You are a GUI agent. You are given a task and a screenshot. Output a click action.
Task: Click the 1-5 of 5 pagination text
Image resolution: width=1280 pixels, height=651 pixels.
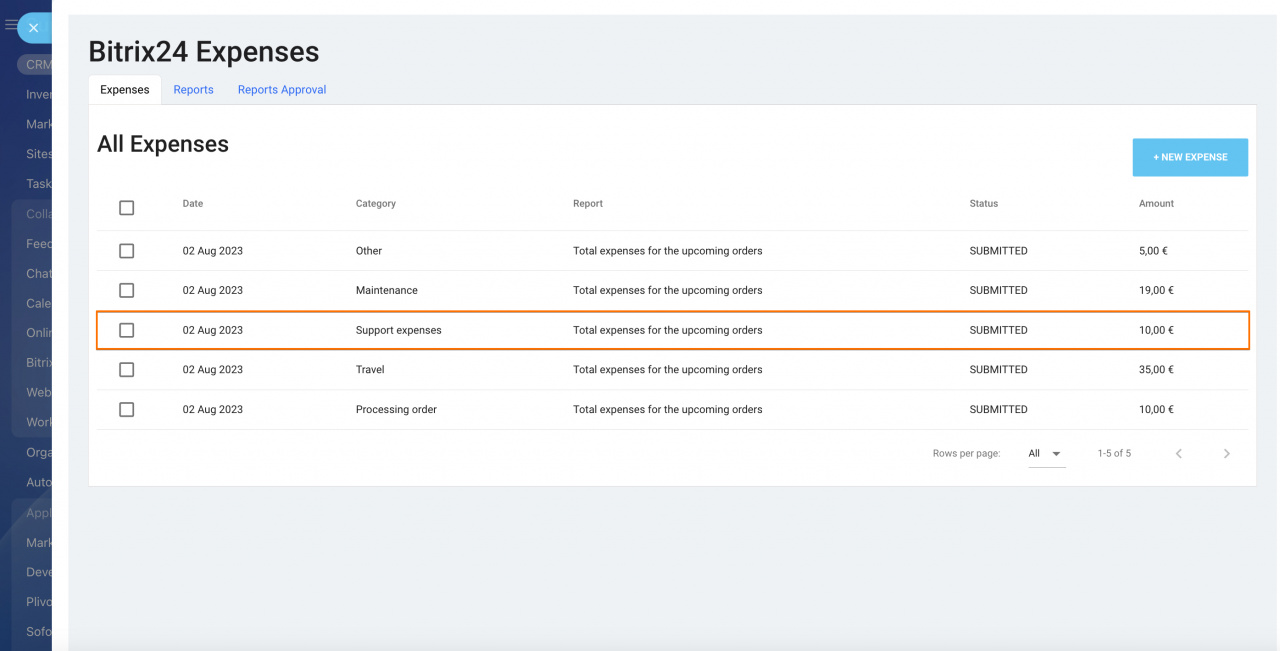1114,454
